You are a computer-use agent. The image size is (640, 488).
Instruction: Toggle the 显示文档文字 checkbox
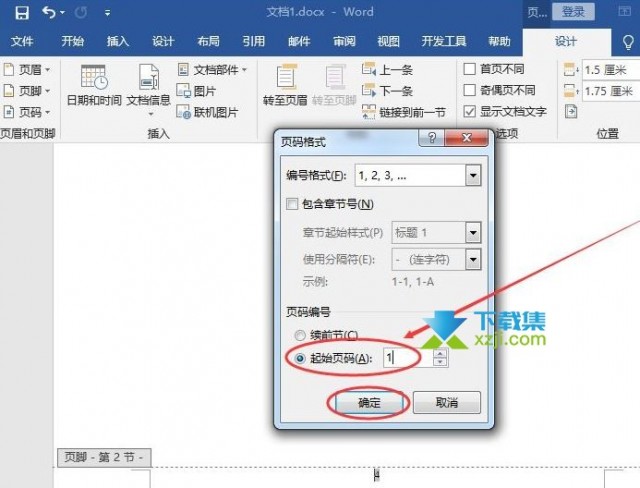point(469,111)
